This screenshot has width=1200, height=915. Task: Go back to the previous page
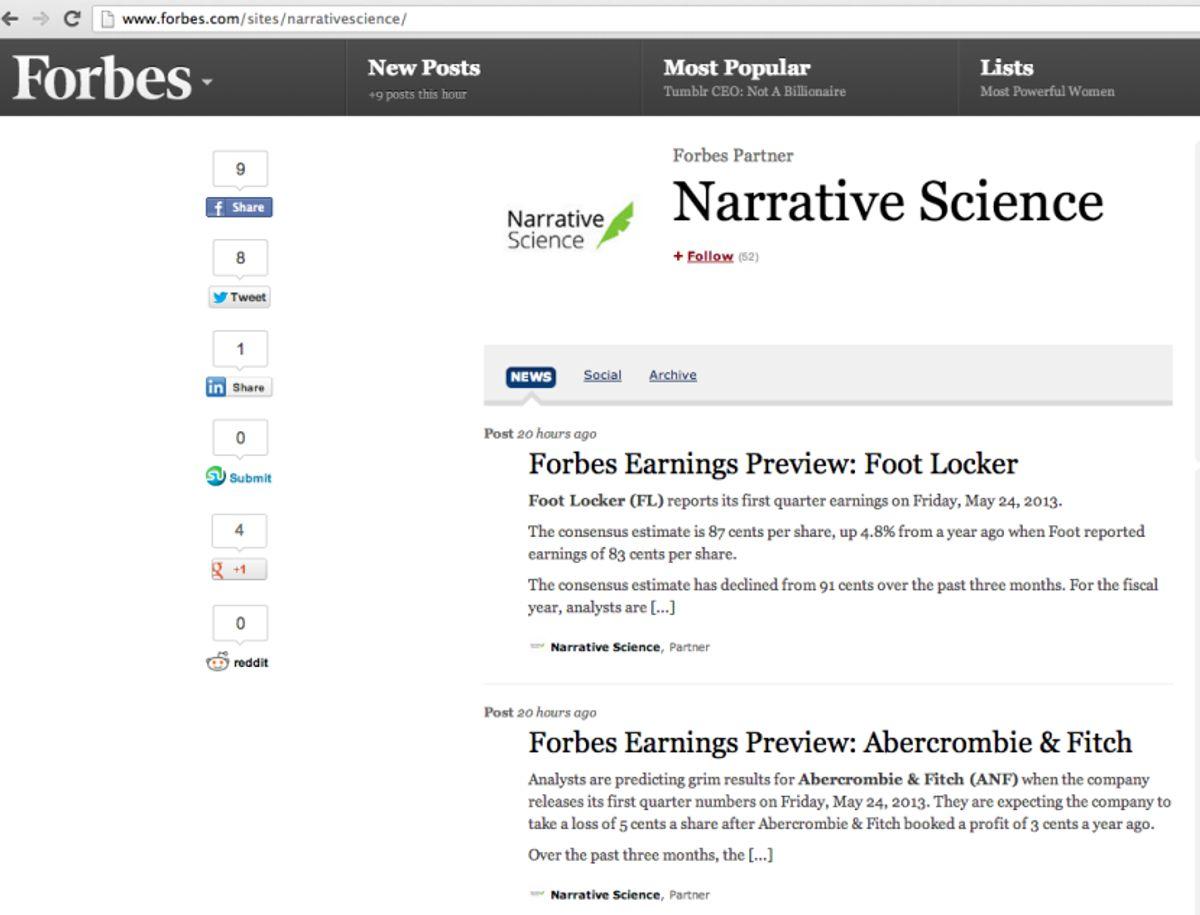click(x=11, y=18)
